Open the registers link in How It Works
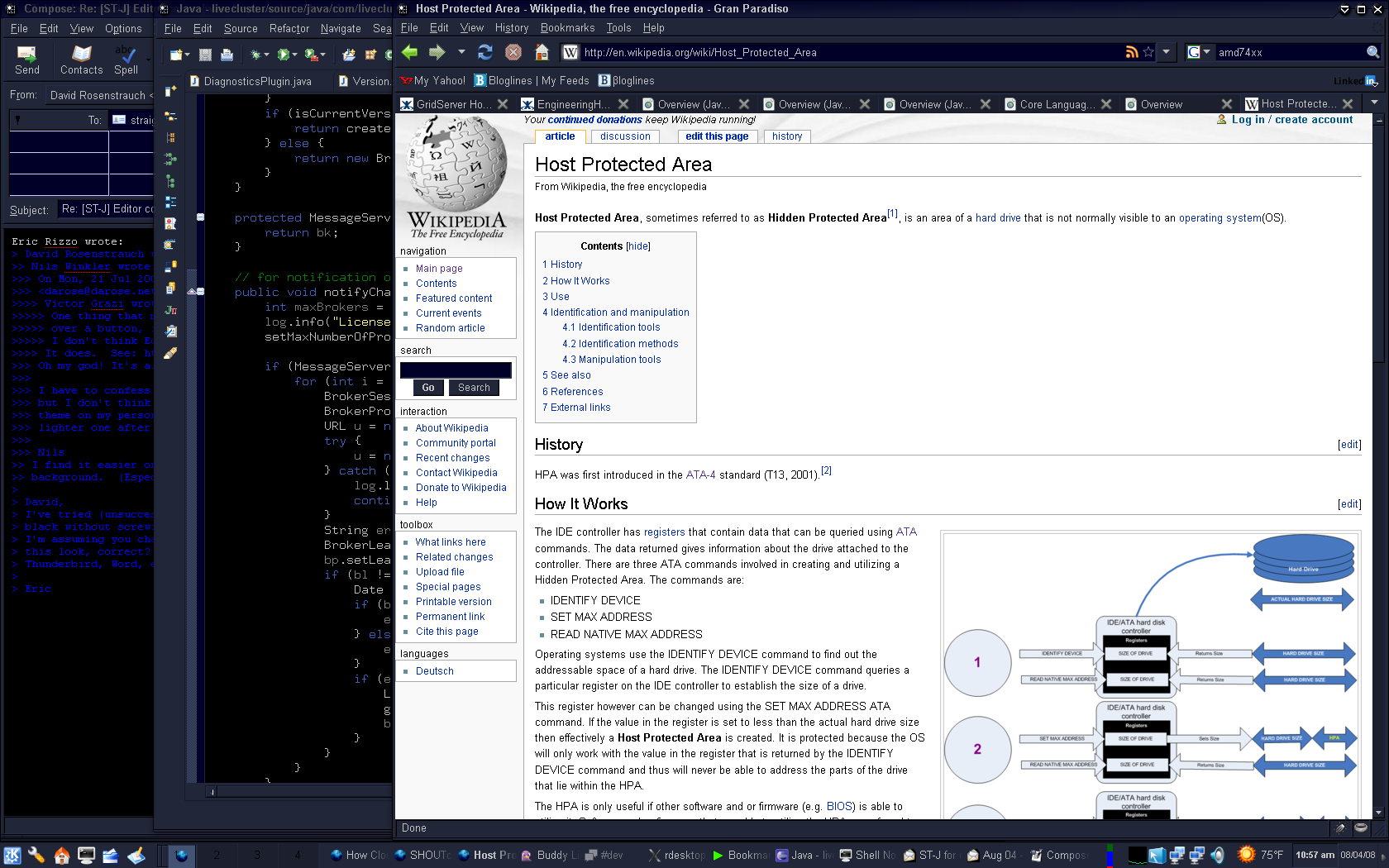 [x=664, y=532]
